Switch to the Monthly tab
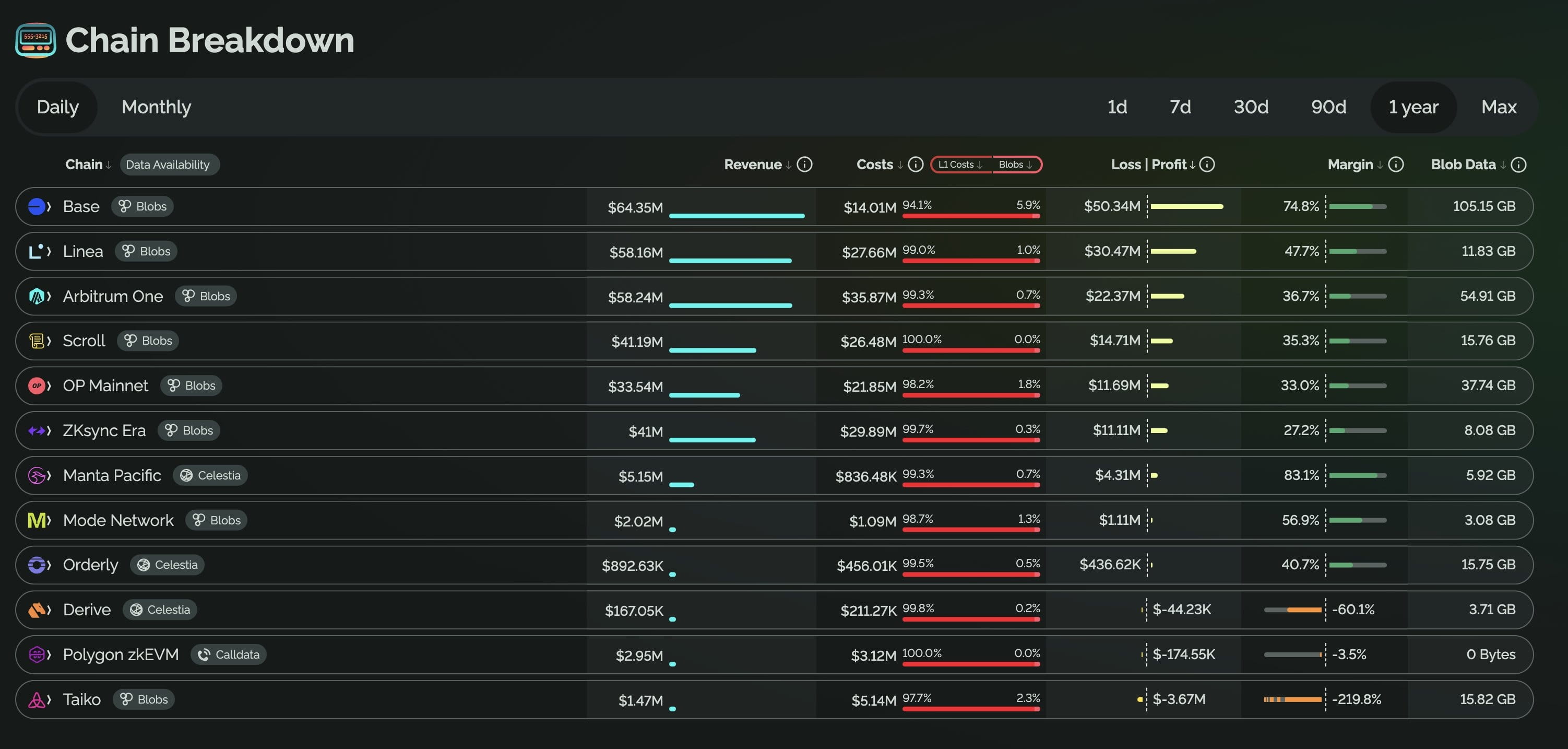This screenshot has height=749, width=1568. [157, 107]
